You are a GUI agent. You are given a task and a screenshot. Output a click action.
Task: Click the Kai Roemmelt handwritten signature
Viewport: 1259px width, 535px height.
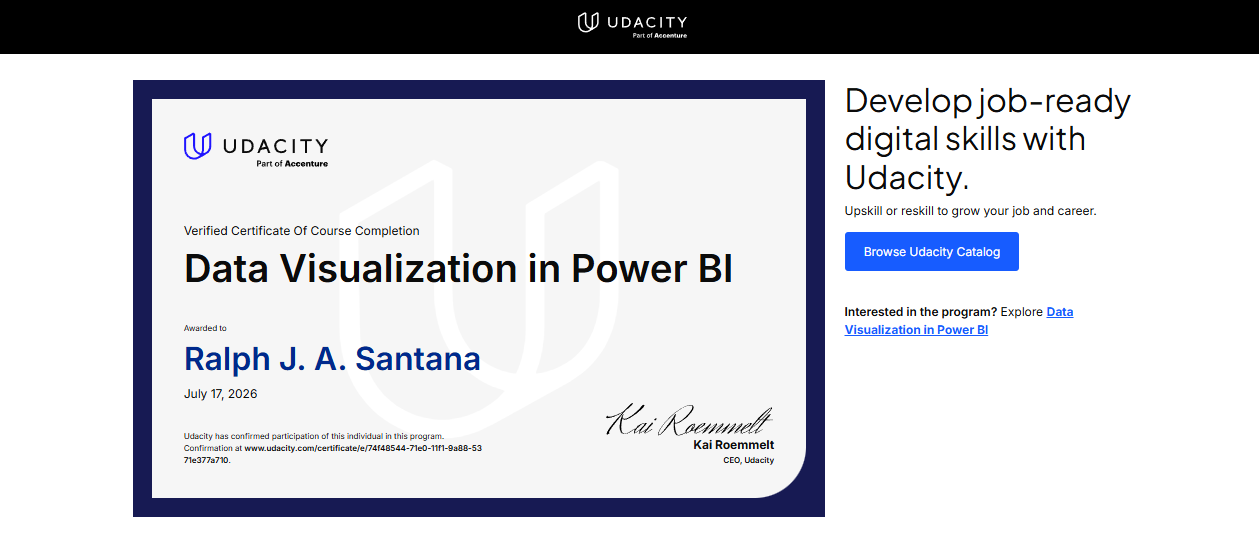pyautogui.click(x=689, y=420)
